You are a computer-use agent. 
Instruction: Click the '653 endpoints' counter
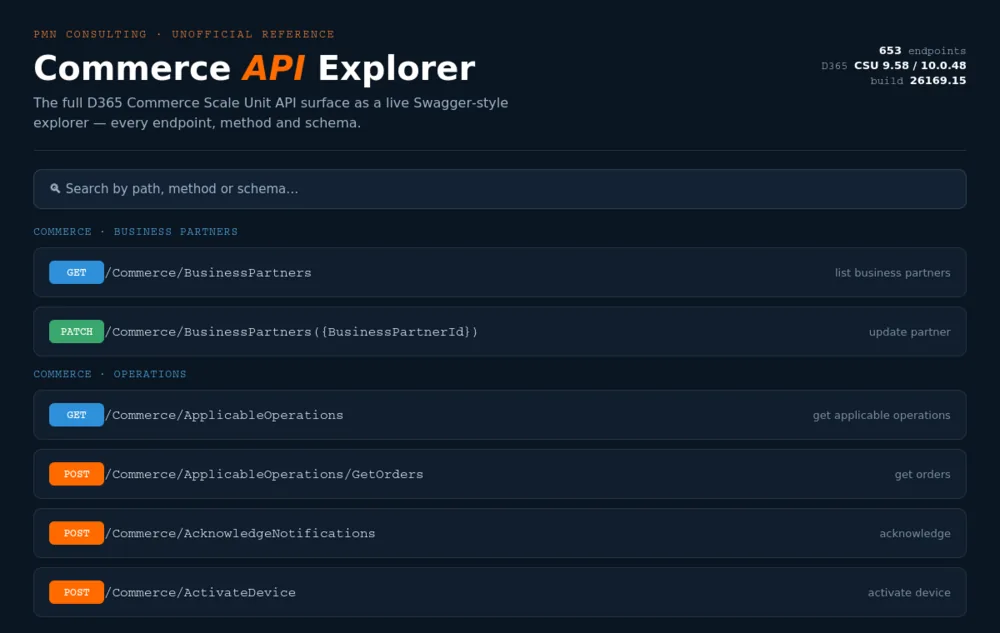922,50
